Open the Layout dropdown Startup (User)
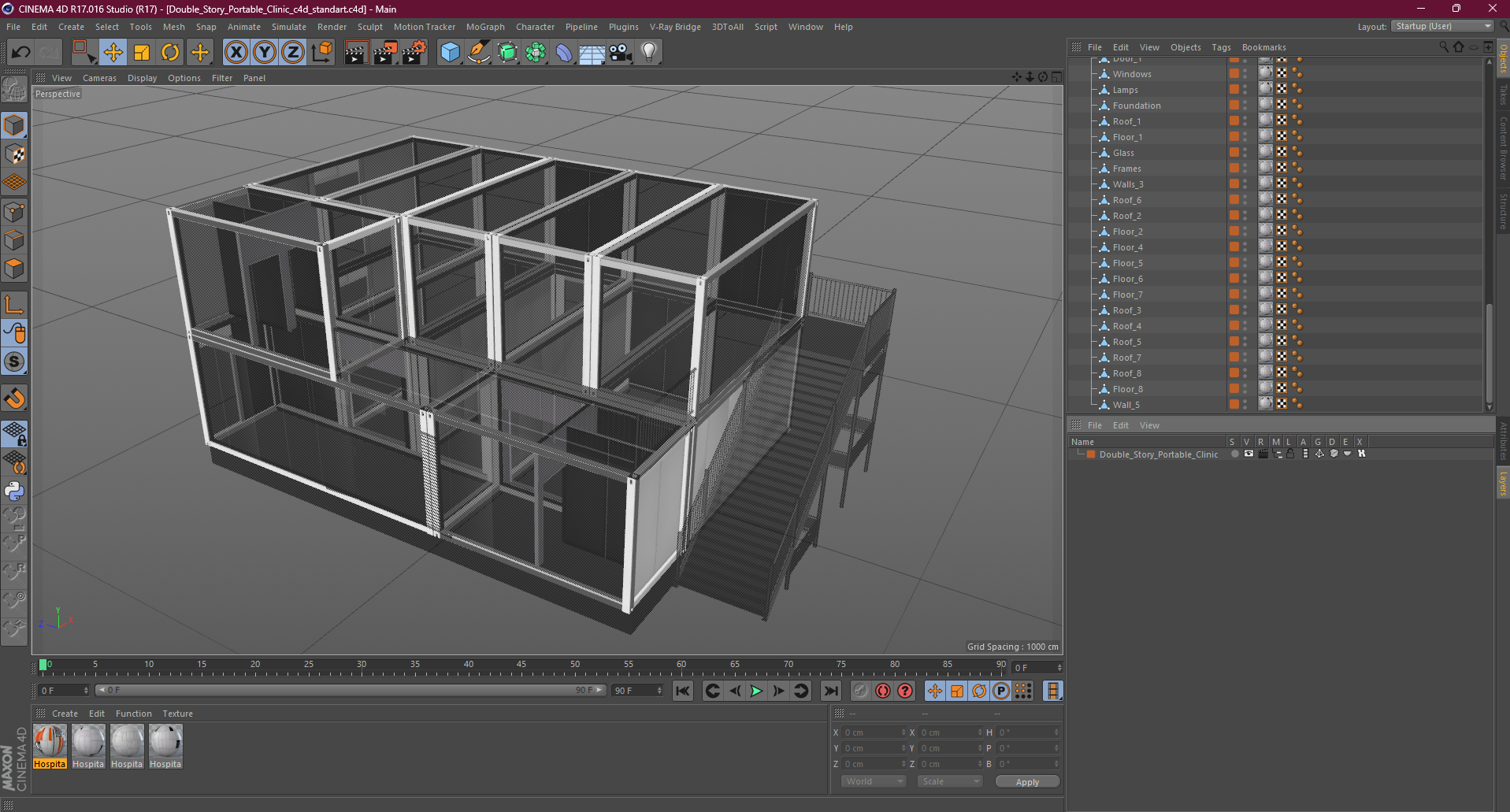1510x812 pixels. (1442, 27)
